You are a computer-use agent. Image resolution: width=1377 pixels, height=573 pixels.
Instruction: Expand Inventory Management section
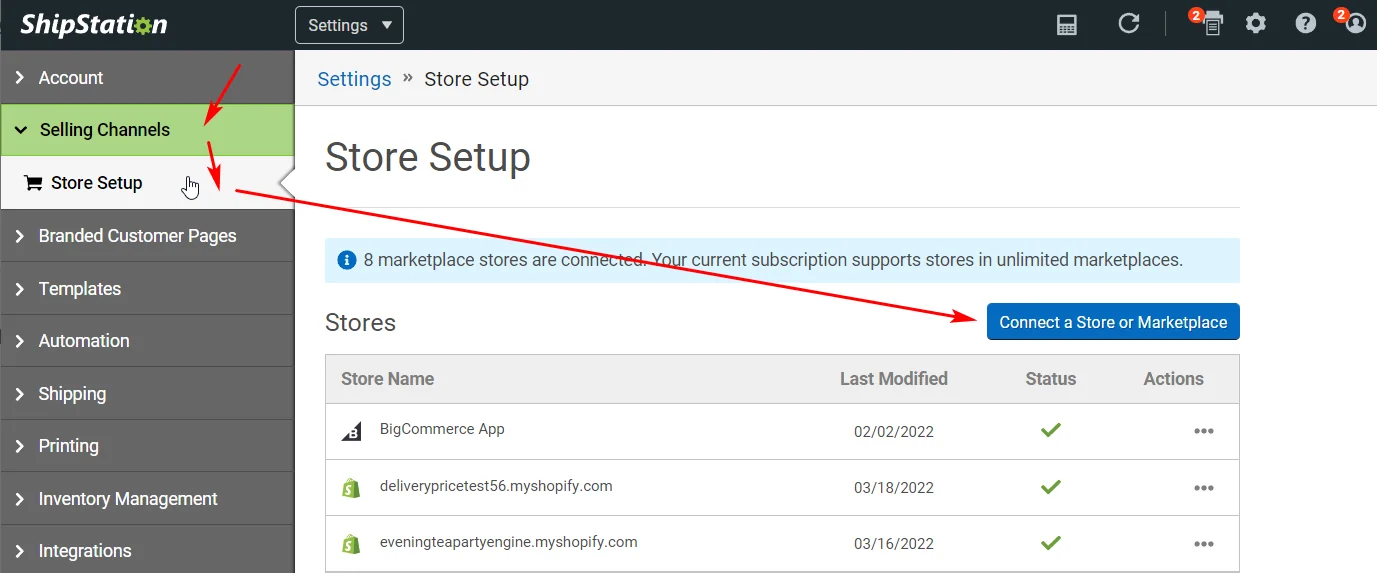click(147, 499)
